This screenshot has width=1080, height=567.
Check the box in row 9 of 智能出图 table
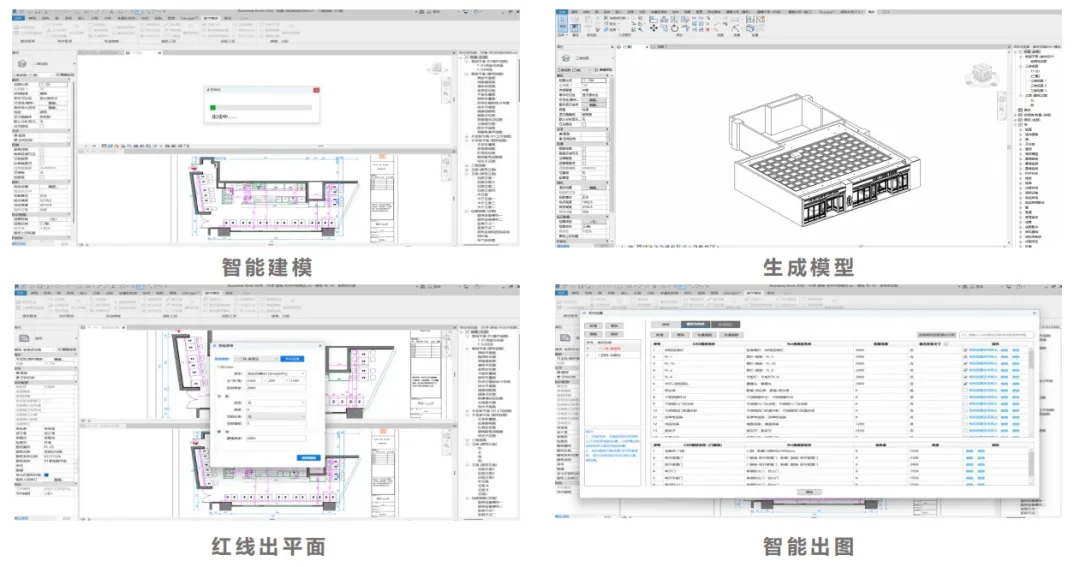[x=966, y=404]
